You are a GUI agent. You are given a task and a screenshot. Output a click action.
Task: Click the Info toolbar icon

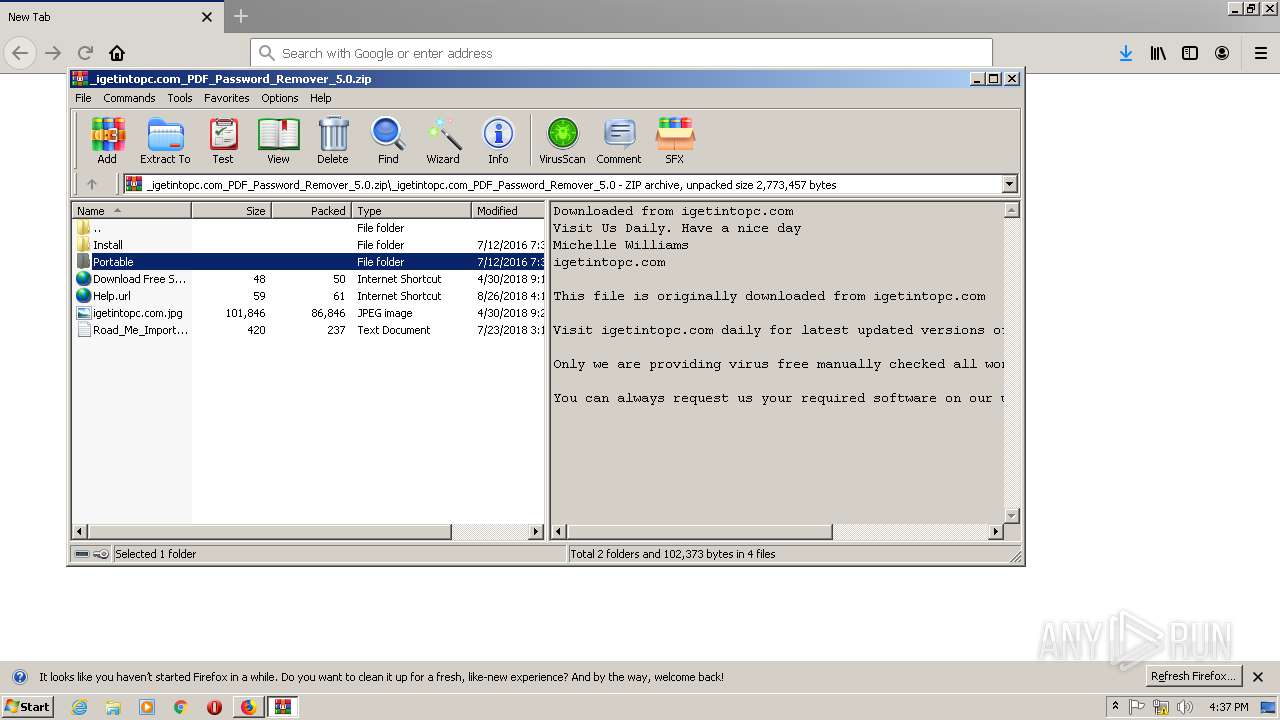498,141
